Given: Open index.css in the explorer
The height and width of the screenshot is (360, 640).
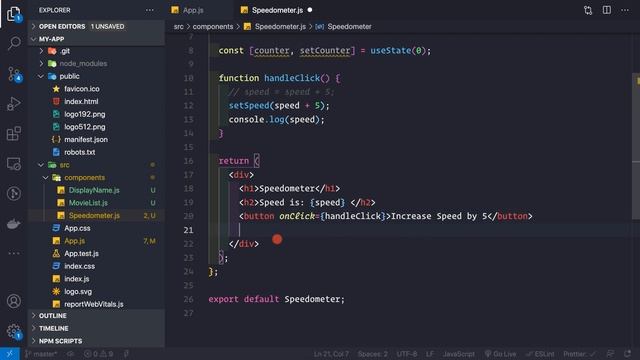Looking at the screenshot, I should click(79, 266).
